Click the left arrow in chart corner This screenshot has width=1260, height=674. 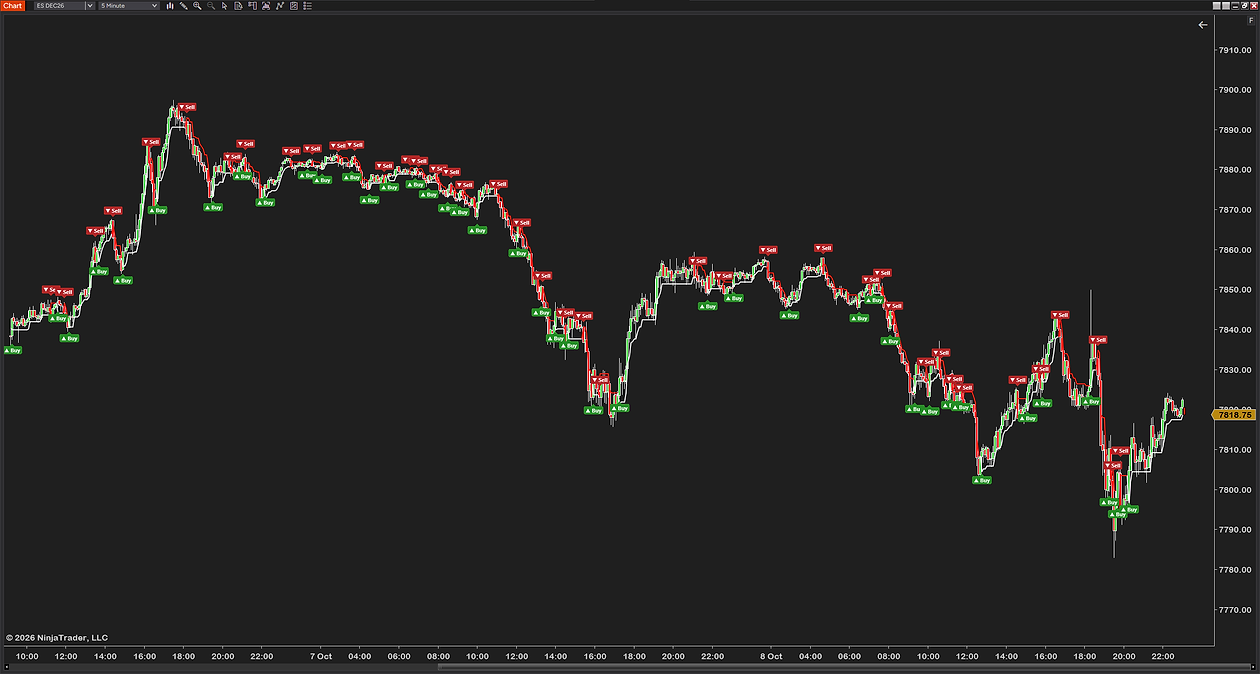click(1203, 25)
